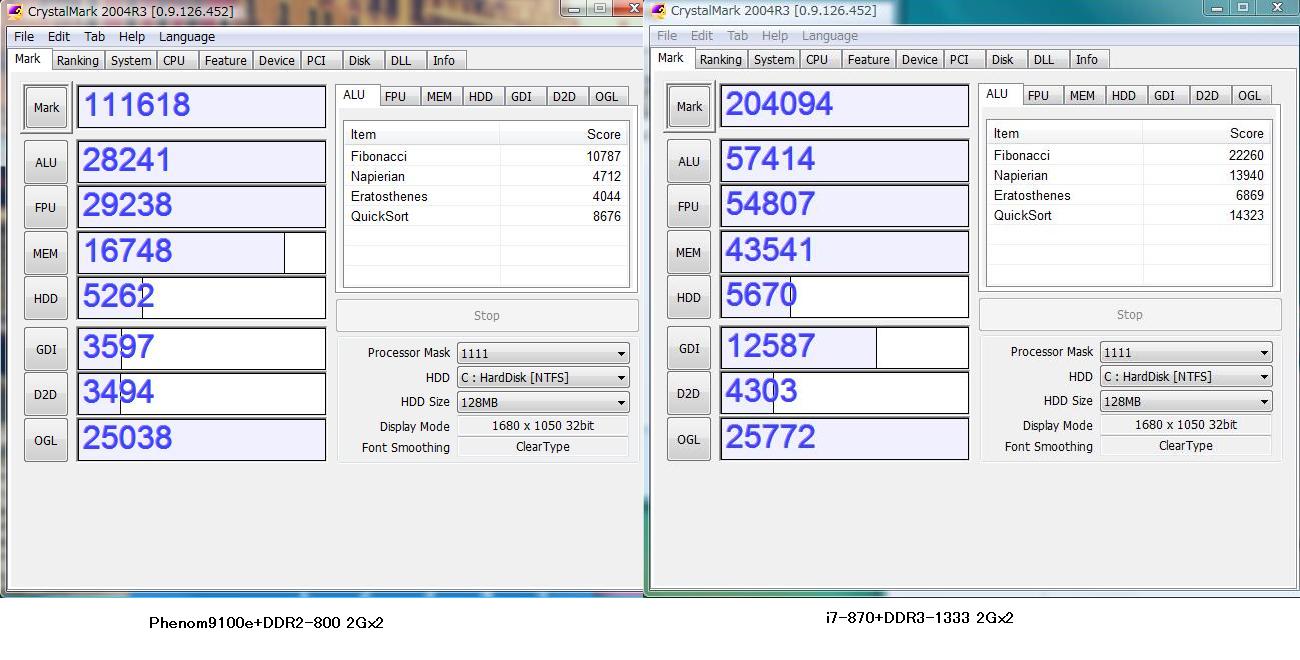Click the ALU benchmark button in left window
The image size is (1300, 660).
coord(46,162)
